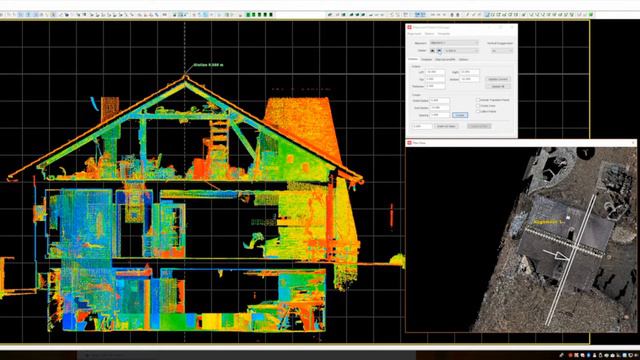Close the Plan View window
Viewport: 640px width, 360px height.
[633, 142]
